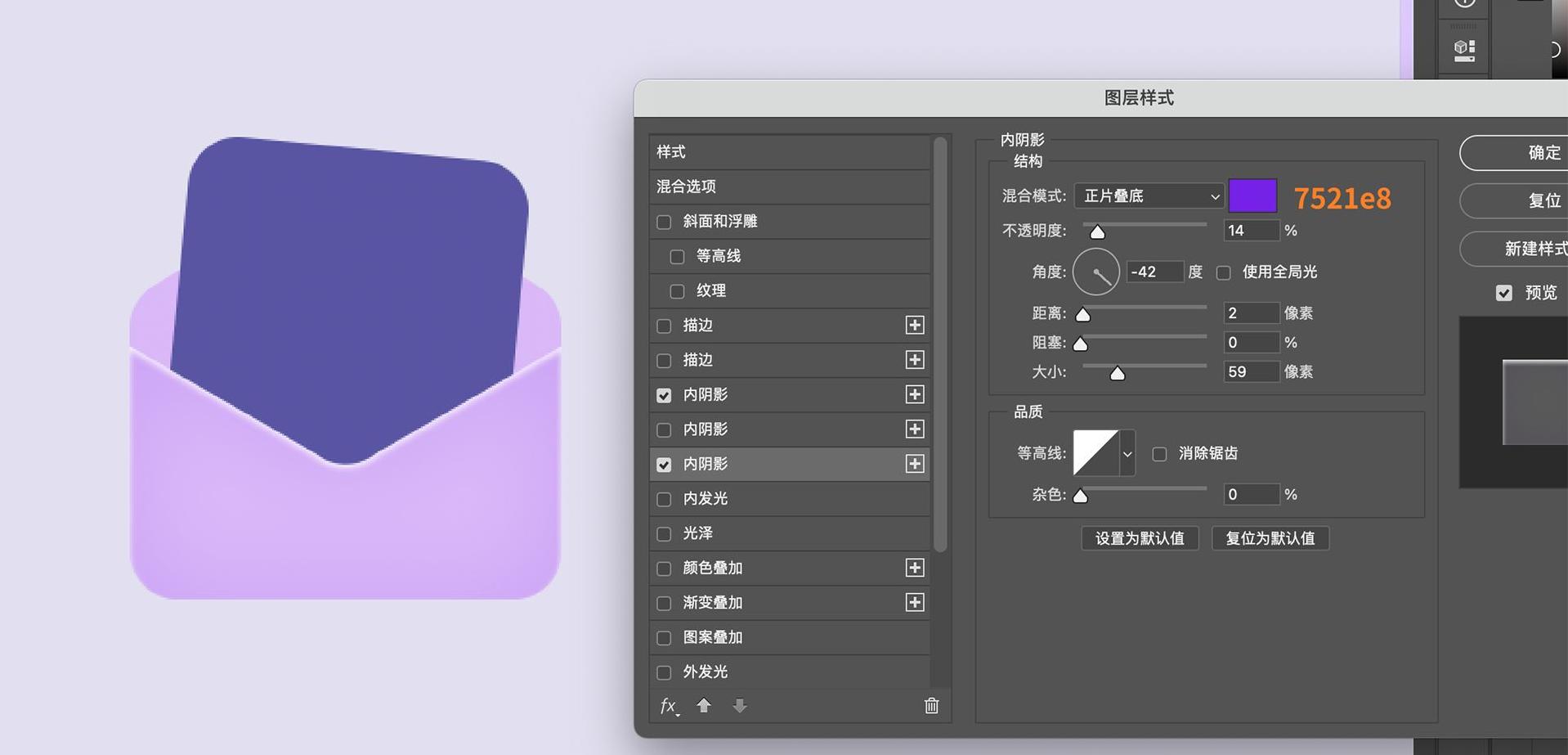Click the fx icon to add new effect
This screenshot has height=755, width=1568.
pos(668,706)
